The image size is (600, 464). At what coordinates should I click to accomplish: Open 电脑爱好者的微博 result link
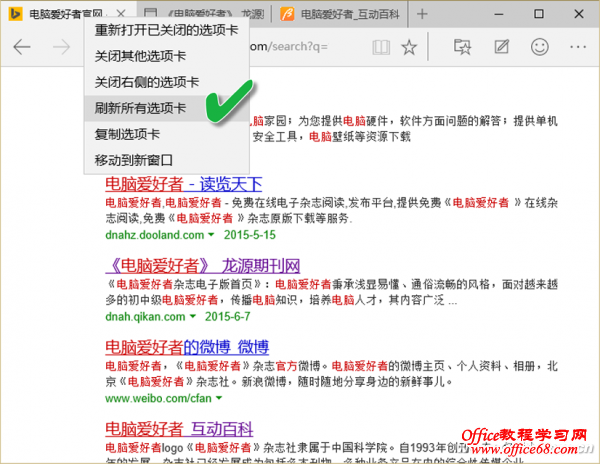coord(187,347)
